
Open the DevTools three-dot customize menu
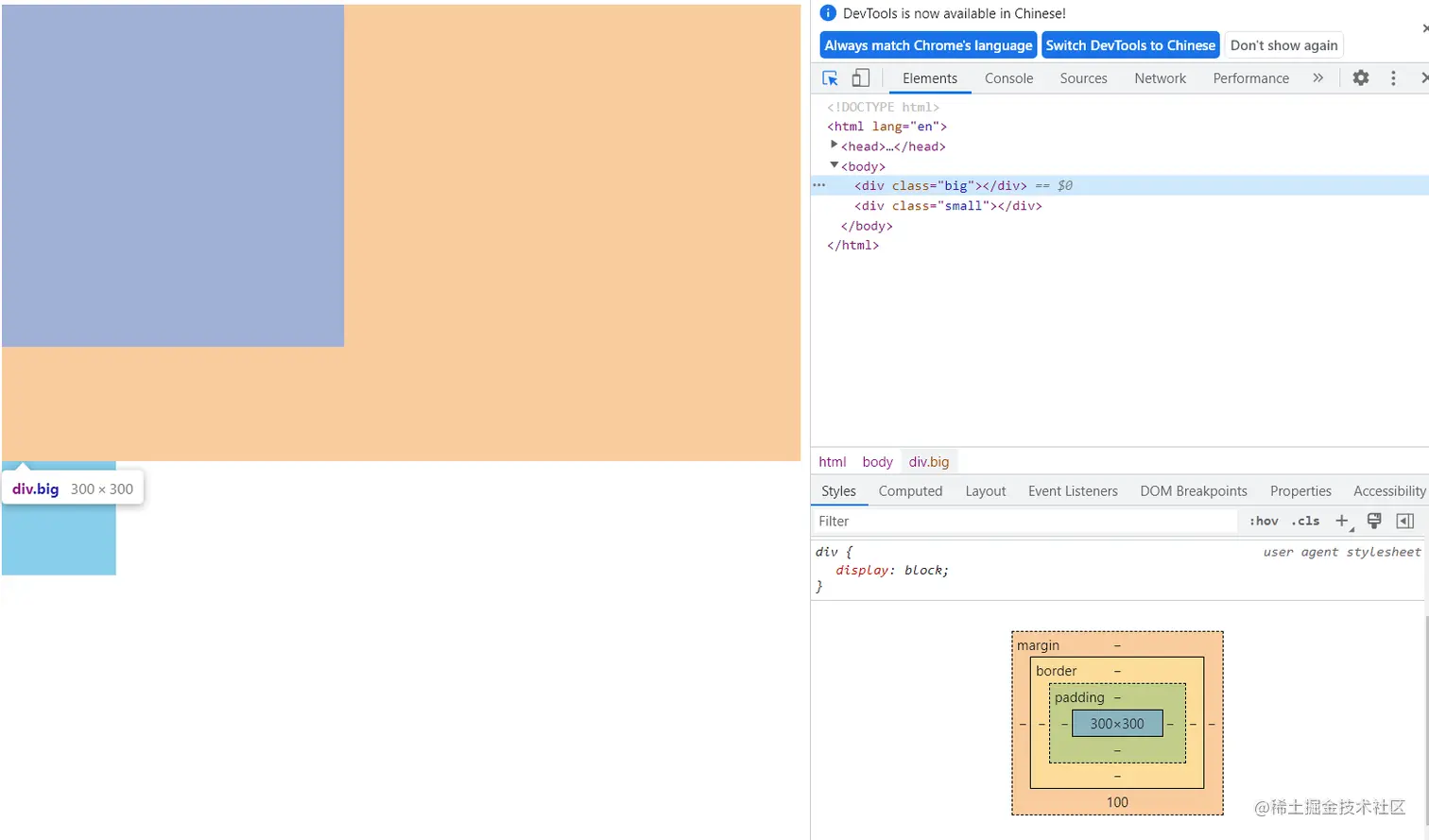pyautogui.click(x=1393, y=78)
